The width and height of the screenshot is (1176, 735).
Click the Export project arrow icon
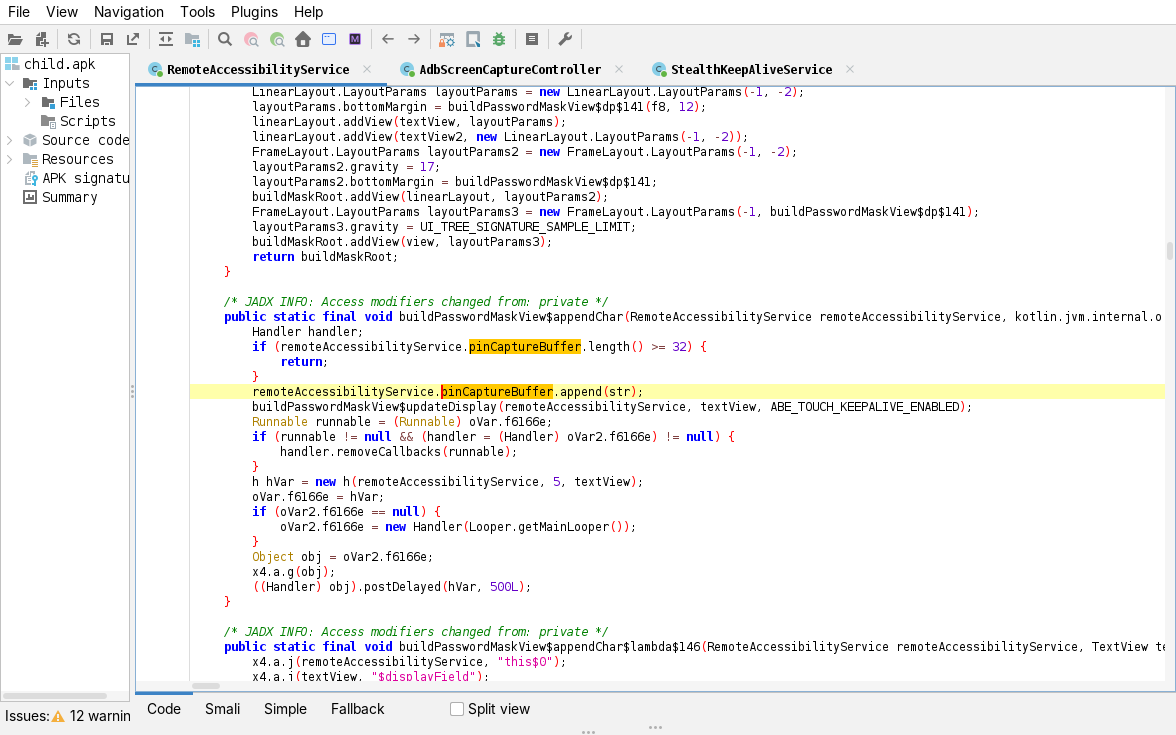[x=133, y=39]
